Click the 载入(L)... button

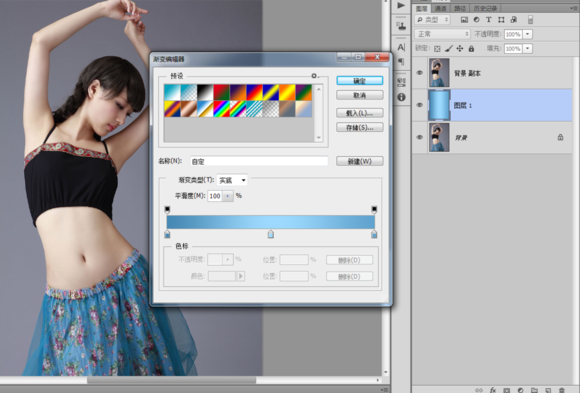360,113
